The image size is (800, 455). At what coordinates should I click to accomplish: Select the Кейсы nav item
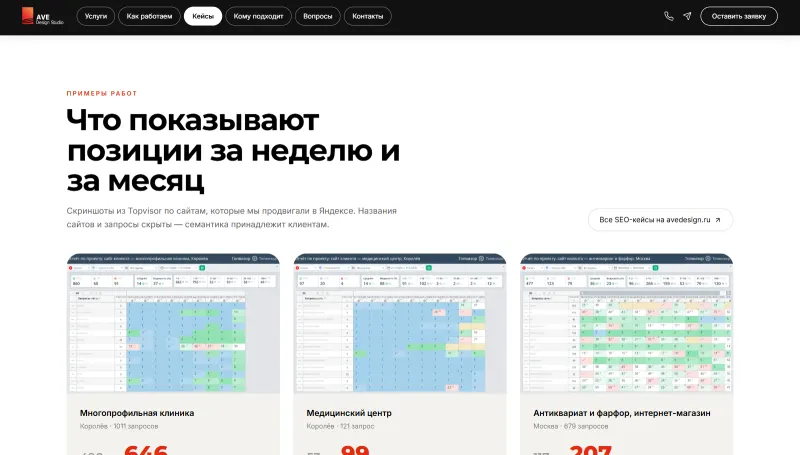pos(203,16)
